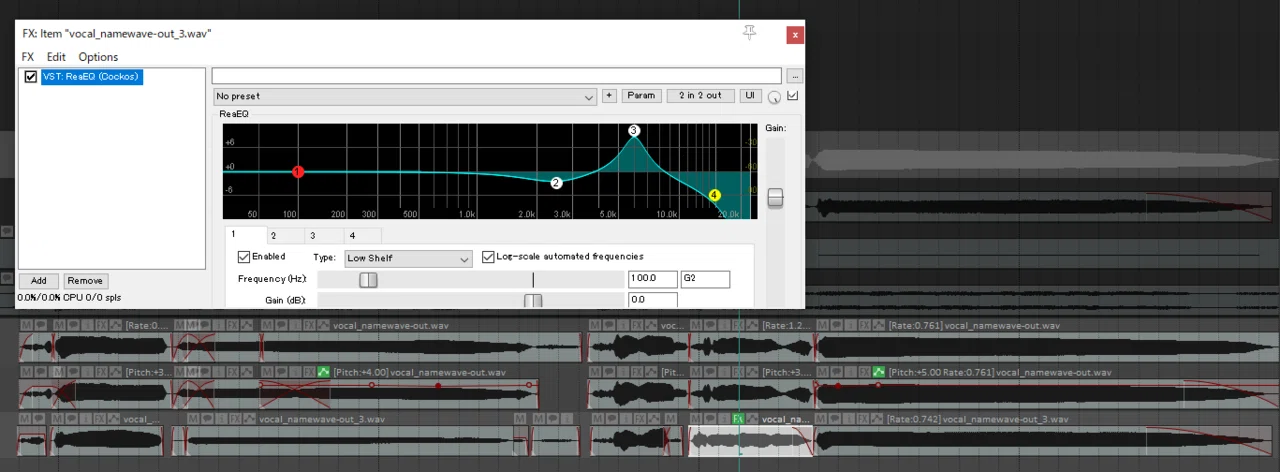Open notes icon on Rate:0.742 item
This screenshot has height=472, width=1280.
835,419
